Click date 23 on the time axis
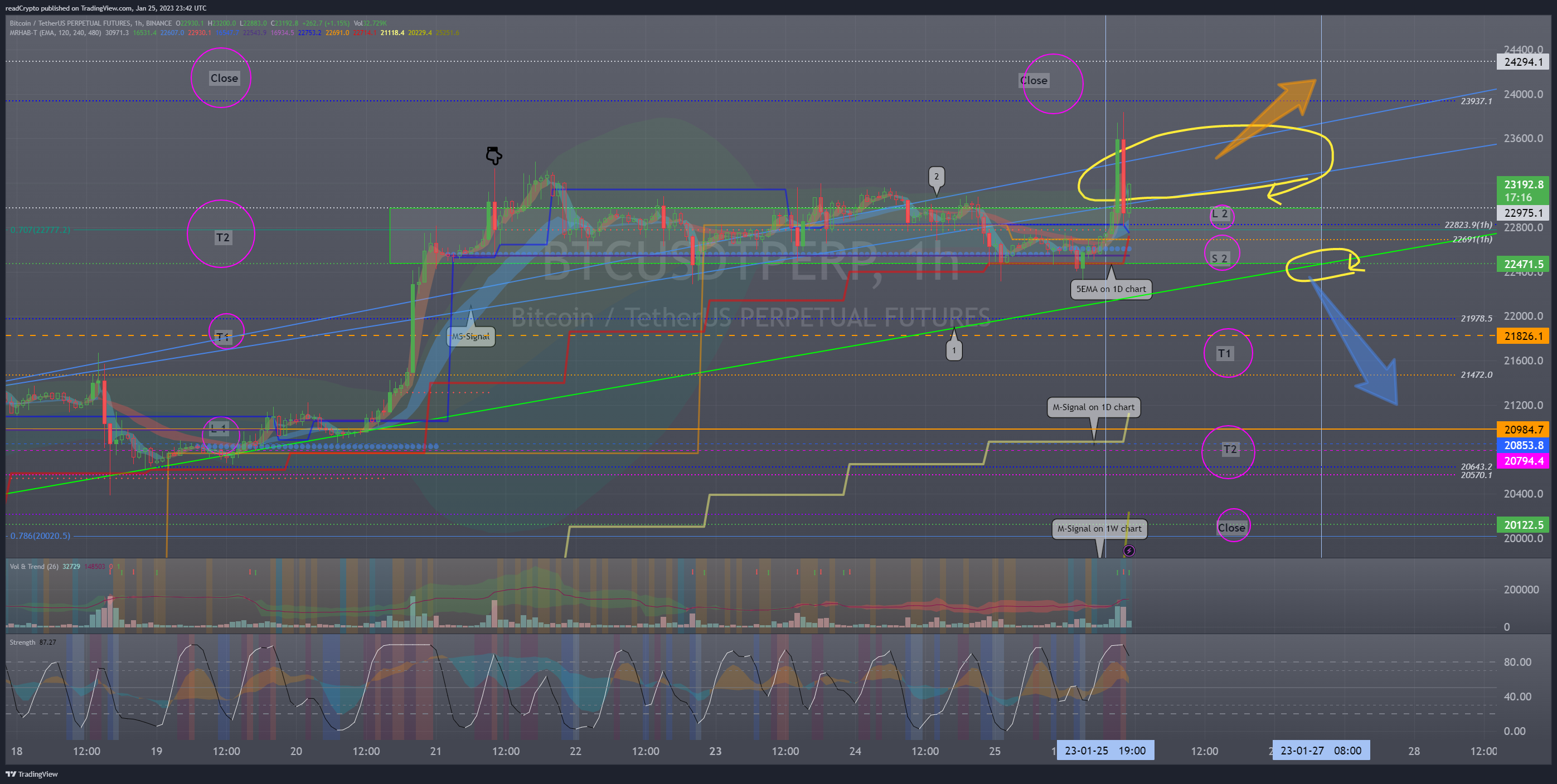 pyautogui.click(x=715, y=751)
